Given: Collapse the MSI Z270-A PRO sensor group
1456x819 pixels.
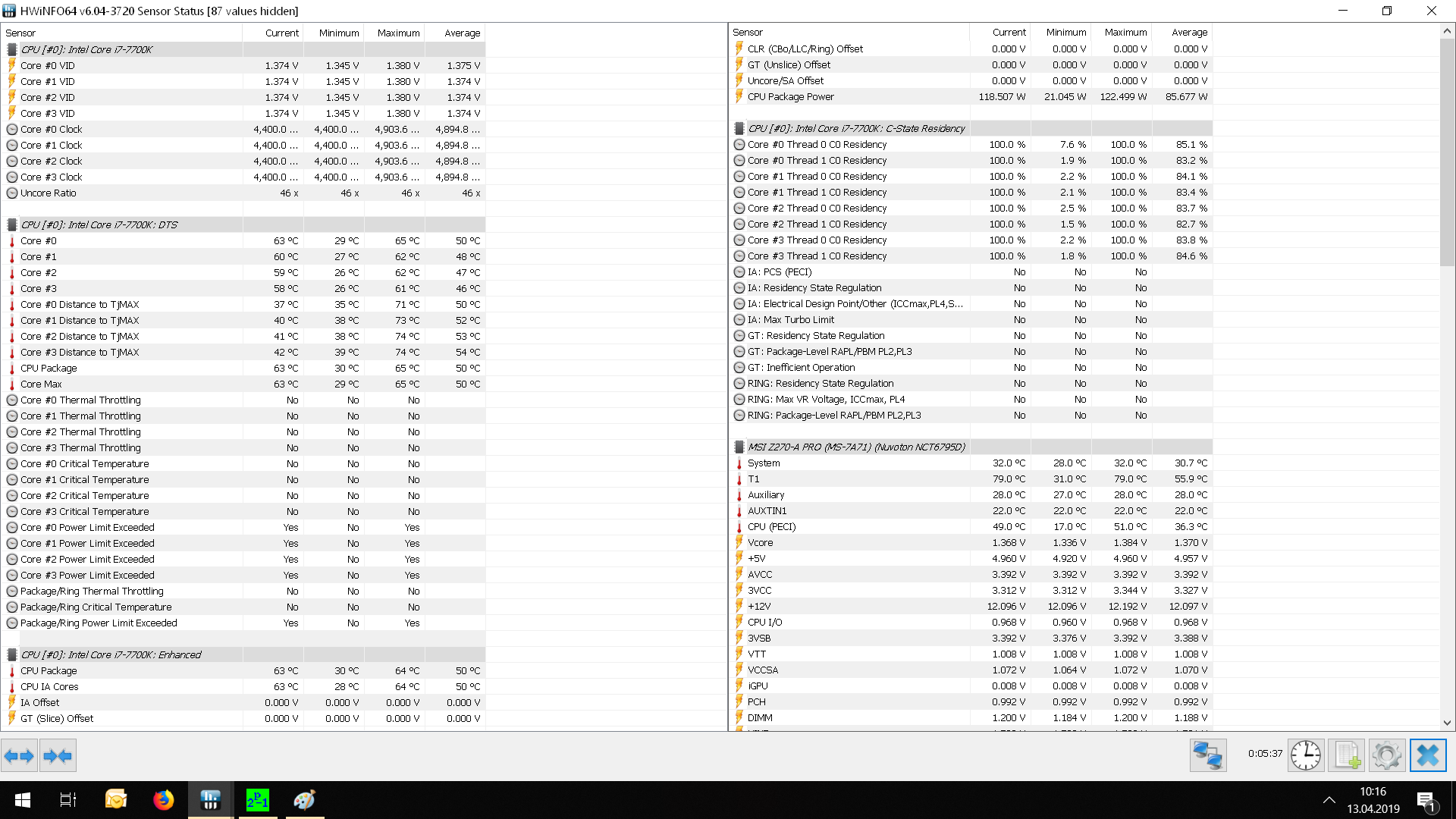Looking at the screenshot, I should point(855,447).
